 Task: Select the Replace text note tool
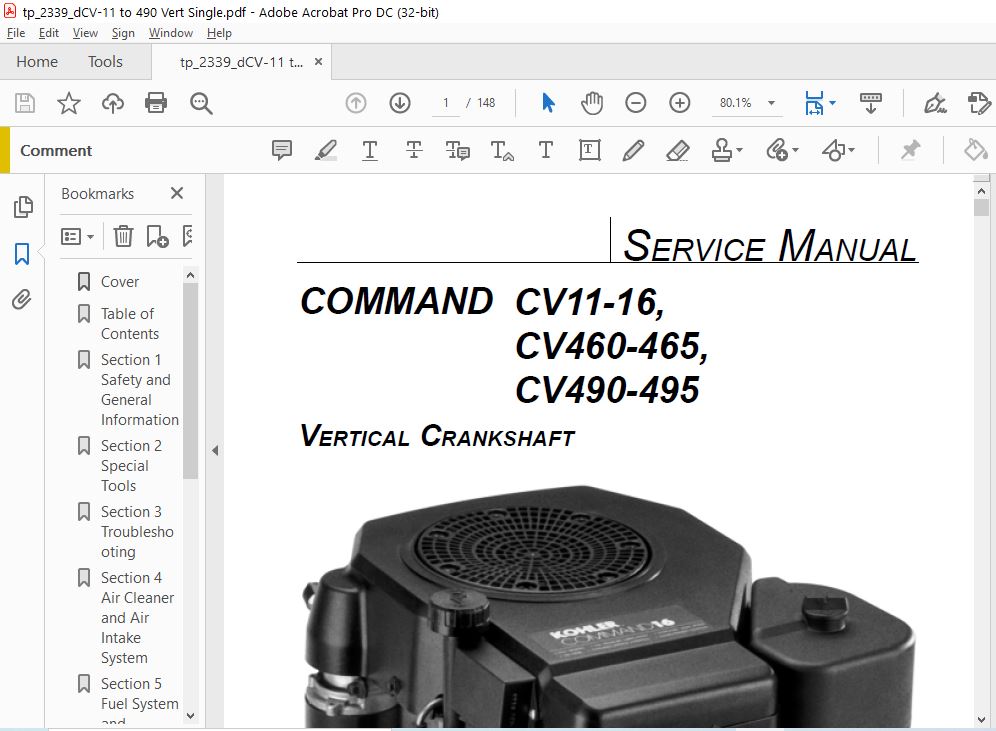[457, 151]
